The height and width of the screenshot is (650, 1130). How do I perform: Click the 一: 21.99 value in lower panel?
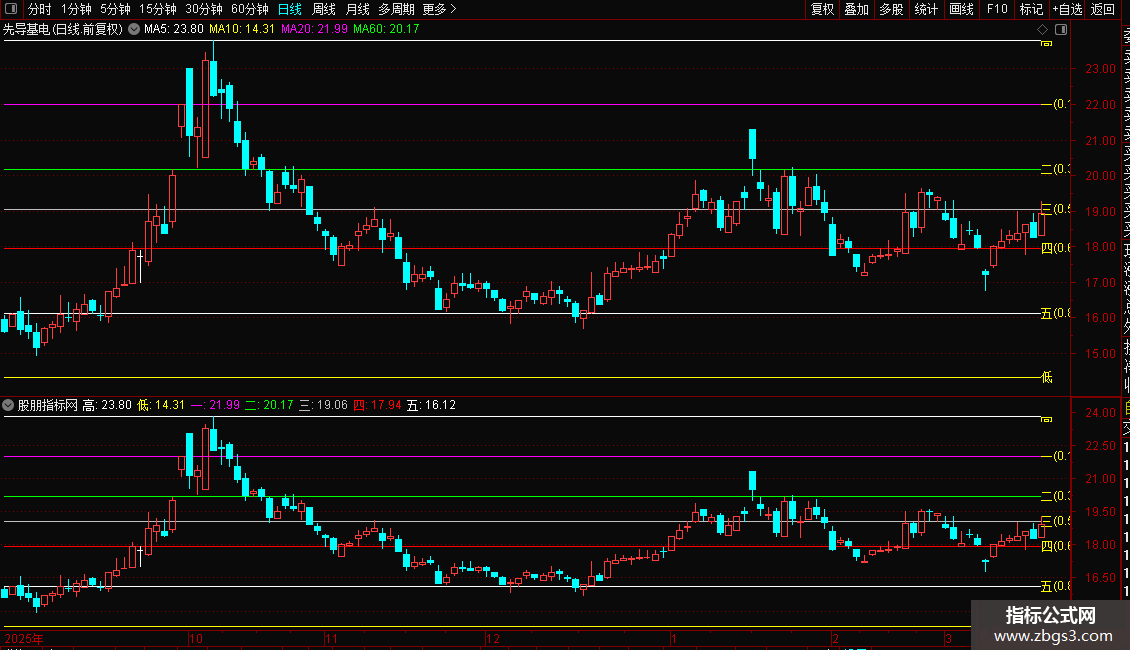pos(215,405)
